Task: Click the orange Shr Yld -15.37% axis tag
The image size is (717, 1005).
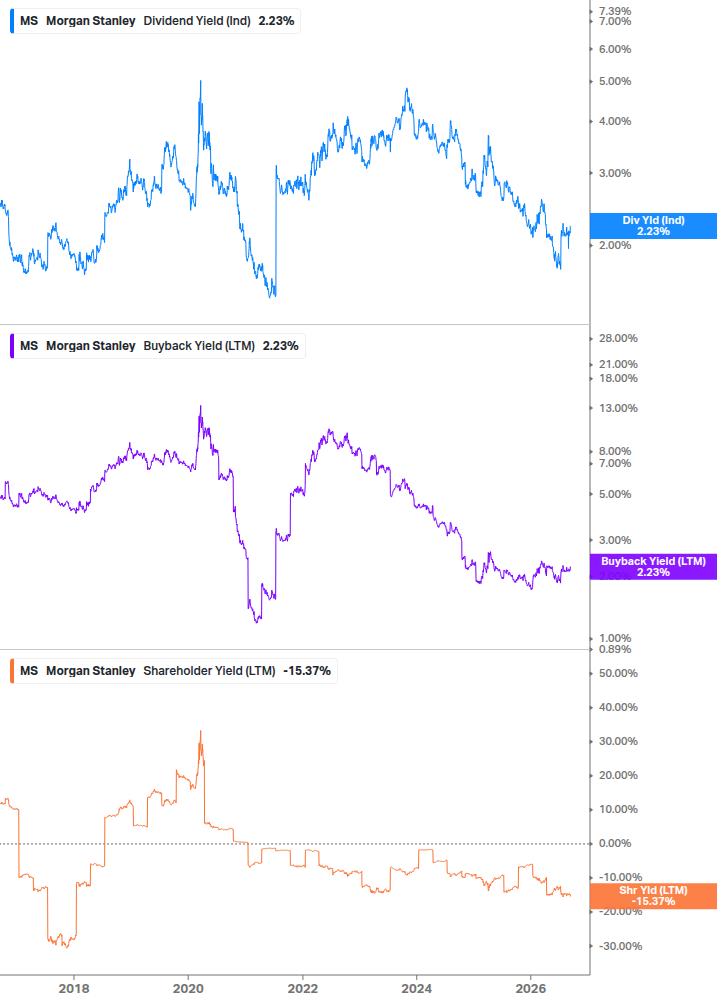Action: [653, 896]
